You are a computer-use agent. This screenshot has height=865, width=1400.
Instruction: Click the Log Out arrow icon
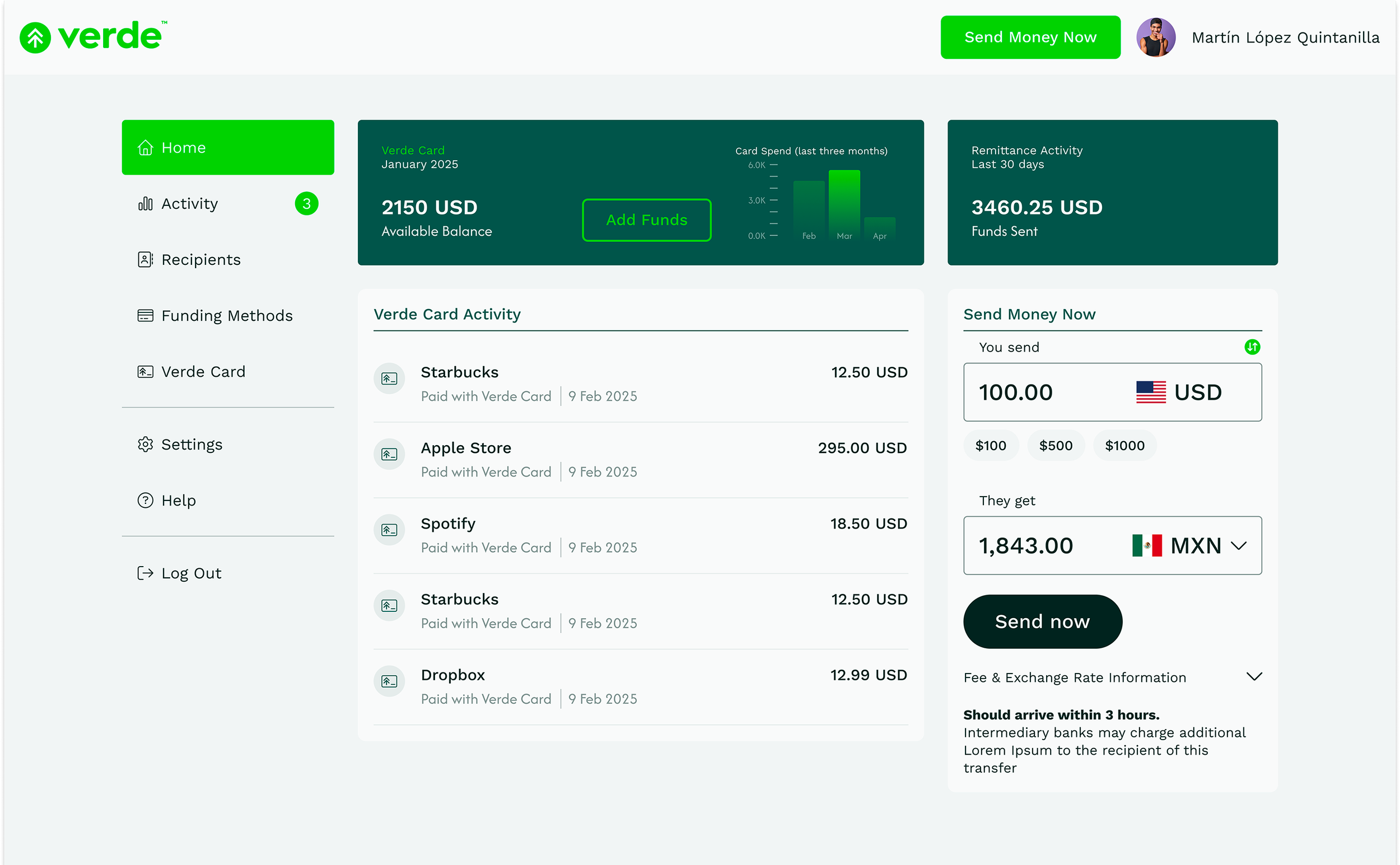click(146, 573)
